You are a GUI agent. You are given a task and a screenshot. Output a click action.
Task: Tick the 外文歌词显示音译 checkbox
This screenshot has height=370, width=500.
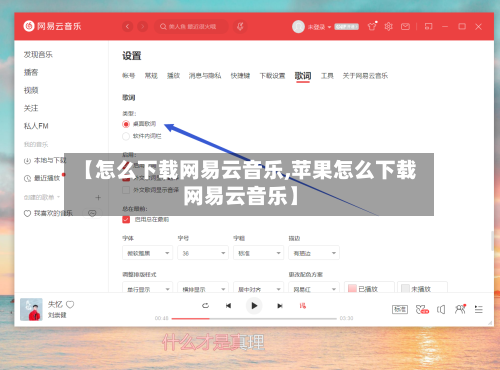click(x=126, y=190)
